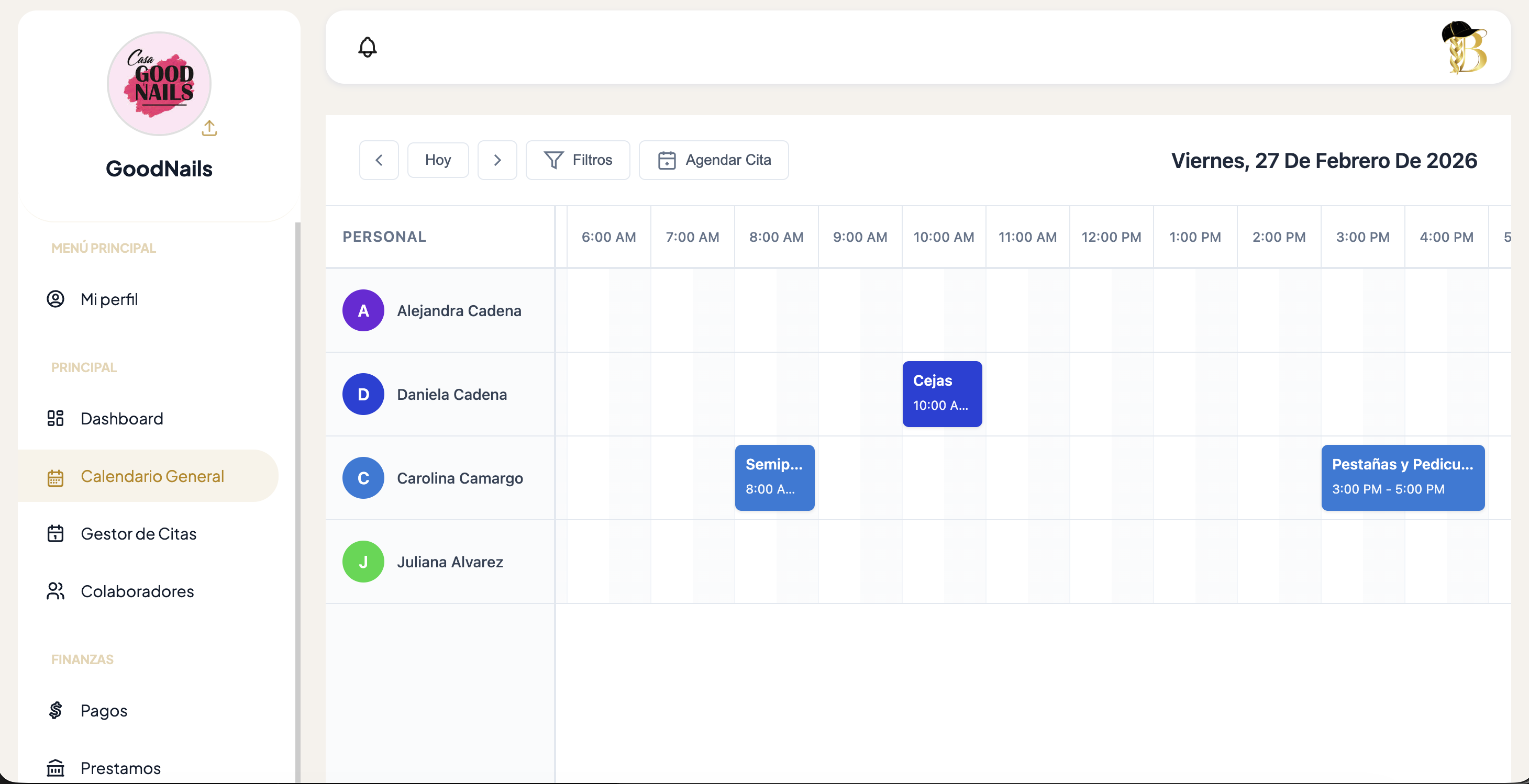Screen dimensions: 1529x784
Task: Open the Filtros filter options
Action: coord(578,160)
